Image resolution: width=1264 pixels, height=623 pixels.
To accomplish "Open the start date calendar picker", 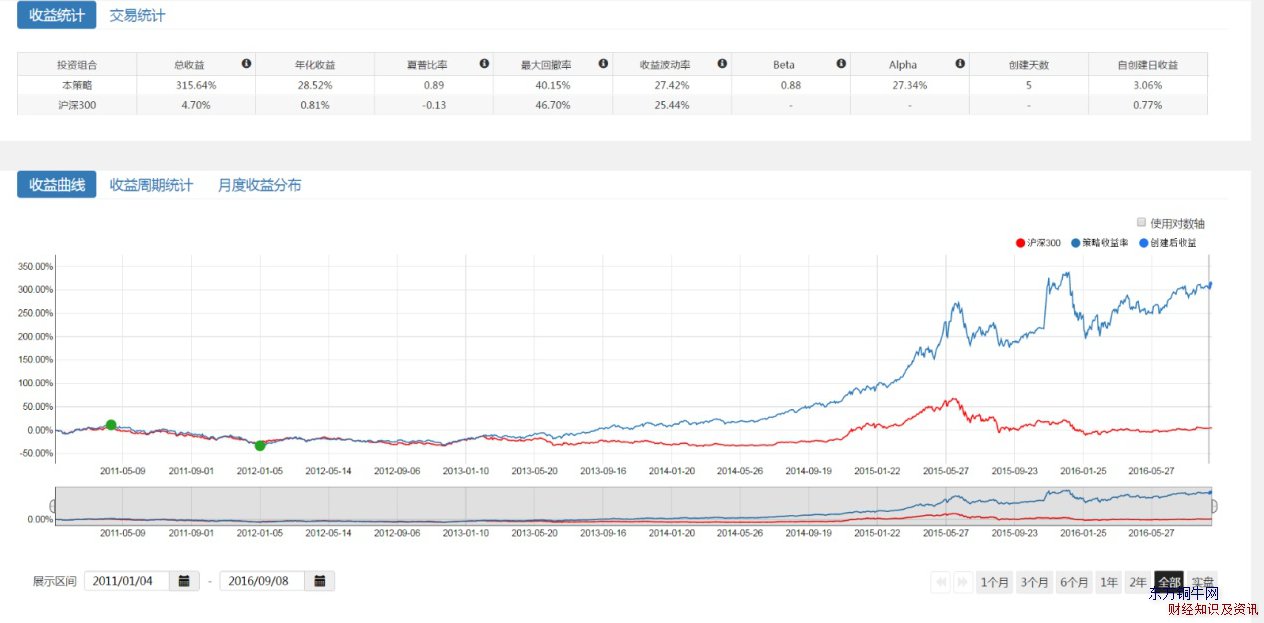I will [184, 581].
